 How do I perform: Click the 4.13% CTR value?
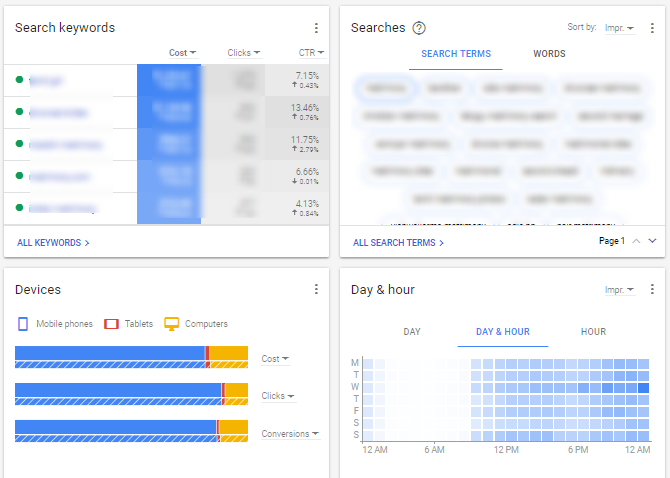coord(307,204)
